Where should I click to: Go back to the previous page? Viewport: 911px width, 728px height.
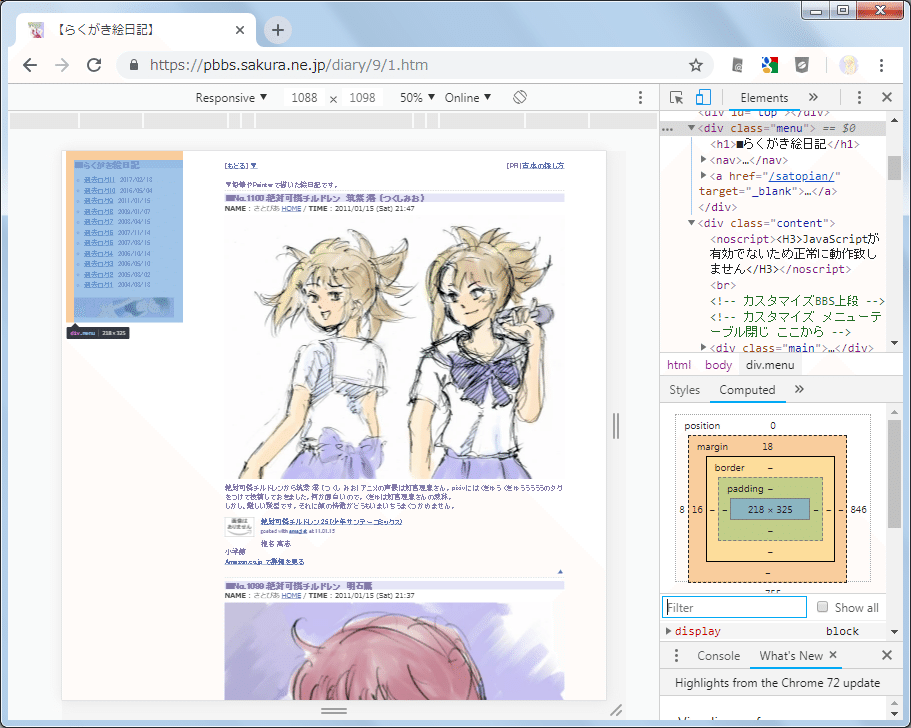(30, 64)
